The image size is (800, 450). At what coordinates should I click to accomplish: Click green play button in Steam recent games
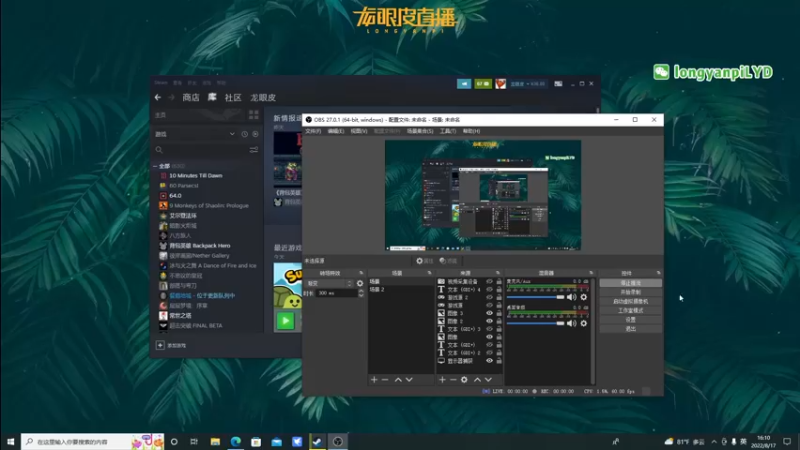pyautogui.click(x=286, y=321)
